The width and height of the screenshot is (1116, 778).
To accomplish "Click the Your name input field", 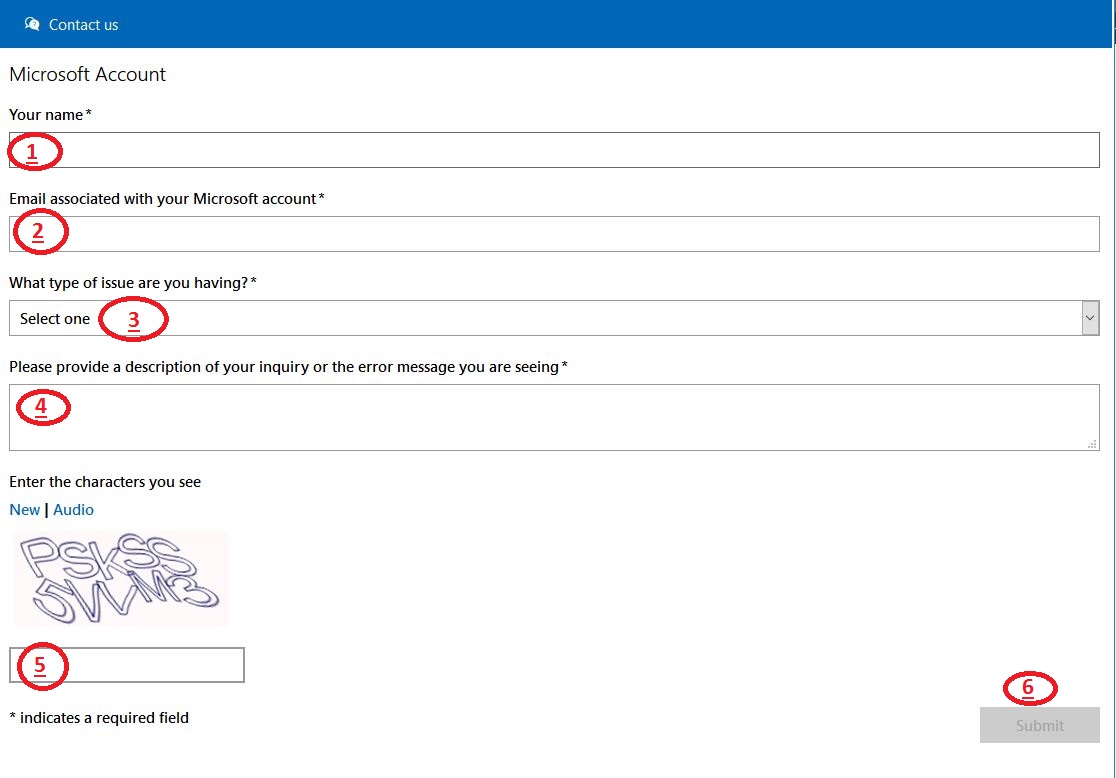I will pyautogui.click(x=554, y=150).
